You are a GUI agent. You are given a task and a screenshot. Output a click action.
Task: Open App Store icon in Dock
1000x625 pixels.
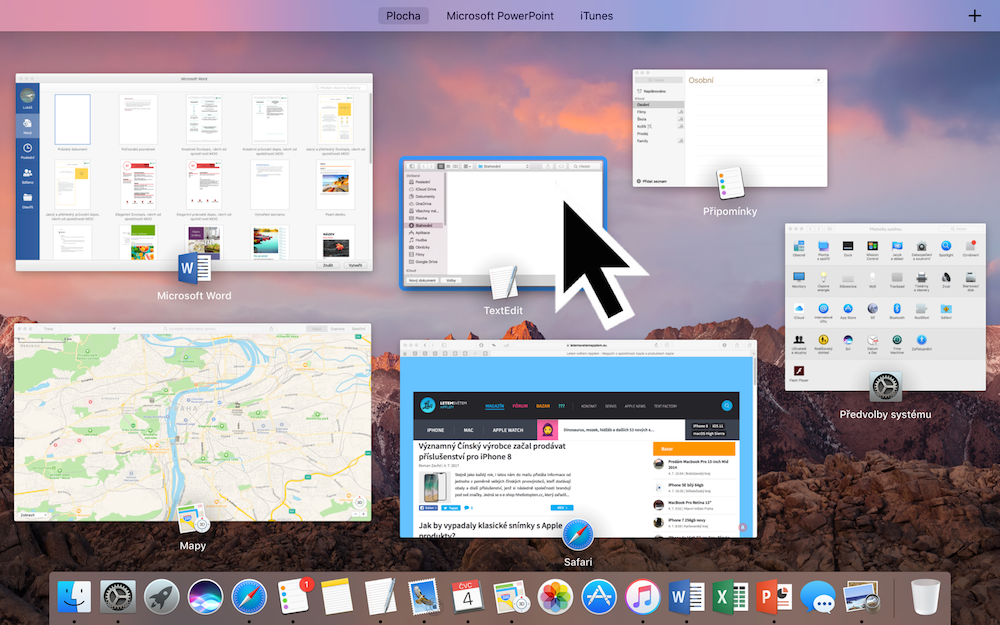click(x=599, y=597)
